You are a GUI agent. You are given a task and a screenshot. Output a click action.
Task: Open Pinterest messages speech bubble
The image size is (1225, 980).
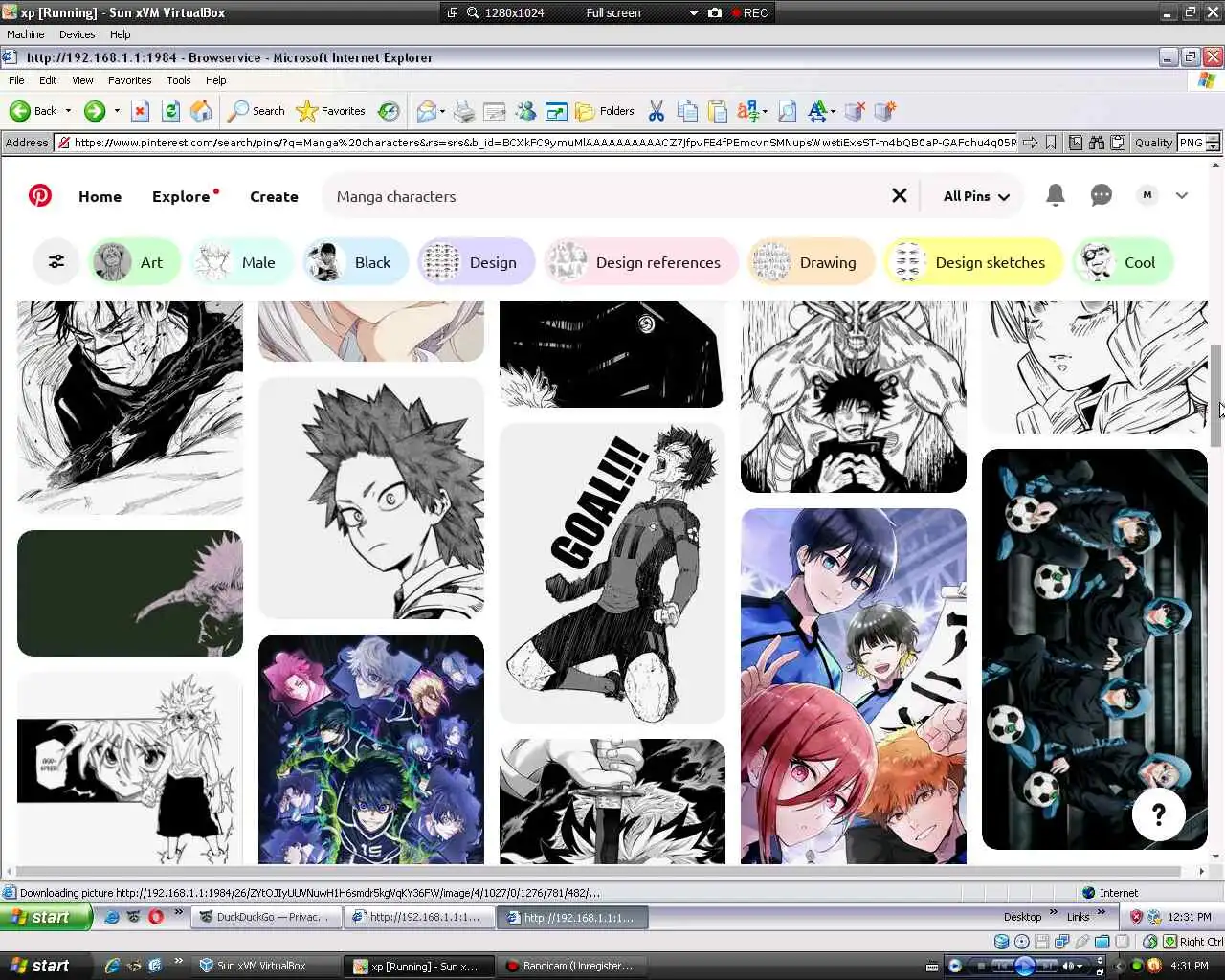point(1102,195)
